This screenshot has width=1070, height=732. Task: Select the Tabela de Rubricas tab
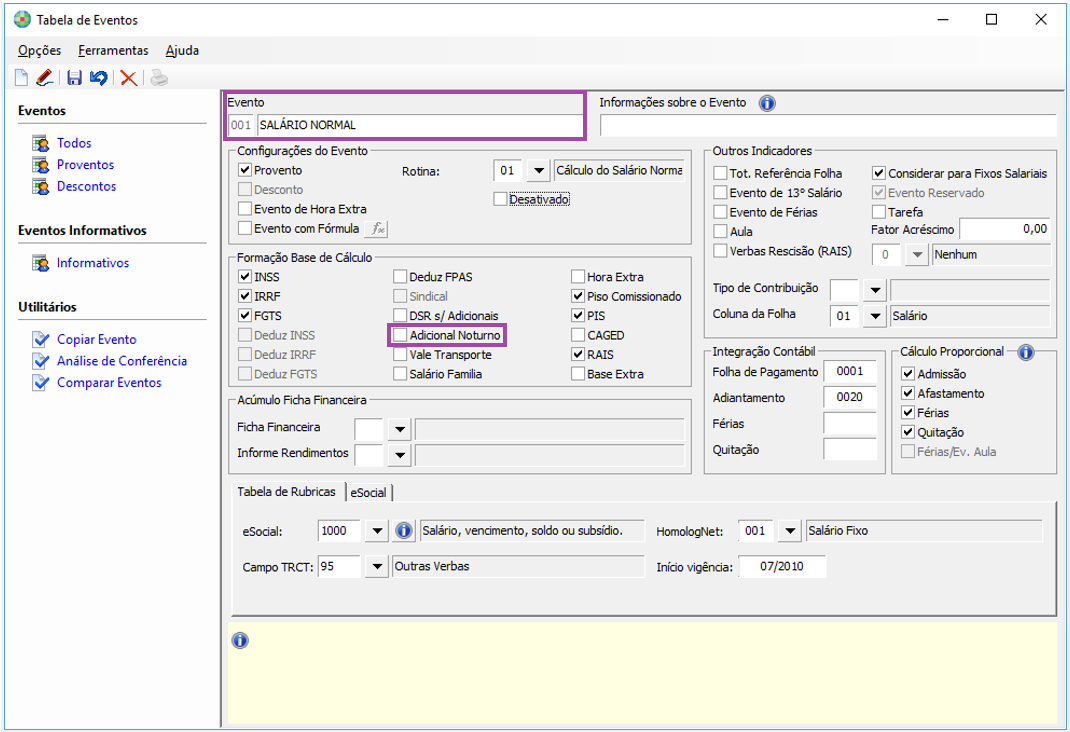[287, 492]
